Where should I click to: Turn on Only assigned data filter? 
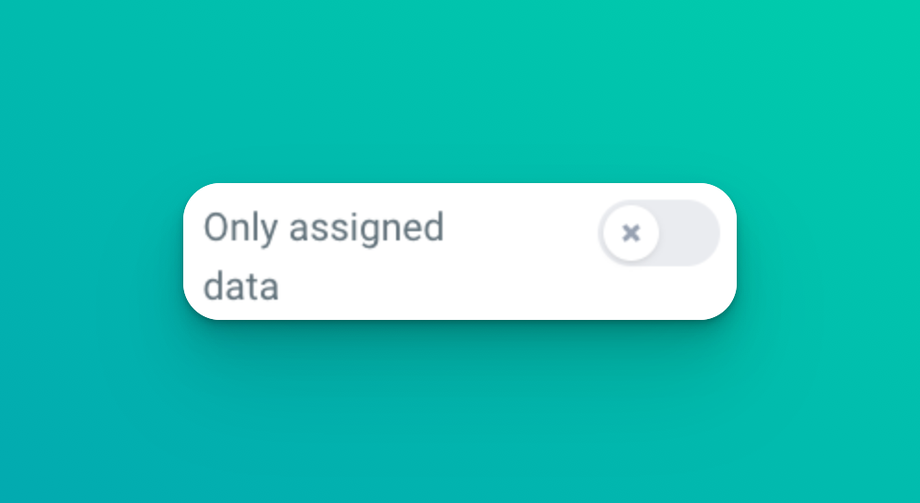(x=659, y=233)
